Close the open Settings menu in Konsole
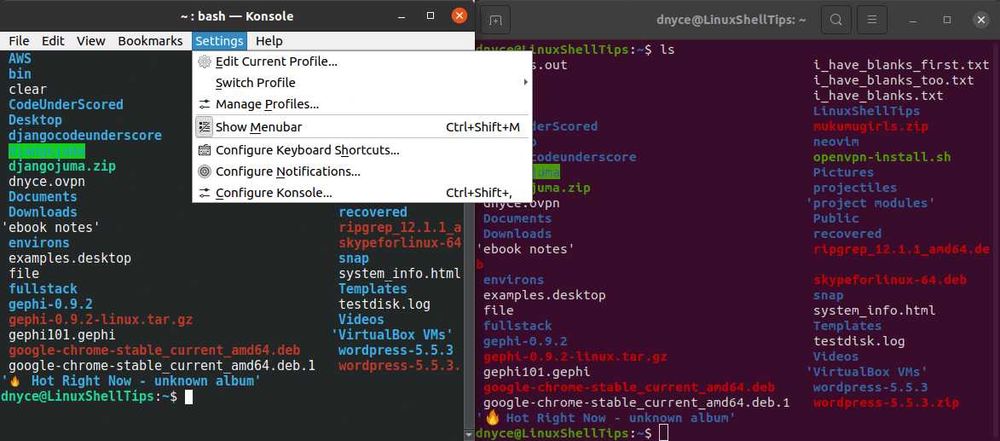The image size is (1000, 441). click(x=219, y=41)
